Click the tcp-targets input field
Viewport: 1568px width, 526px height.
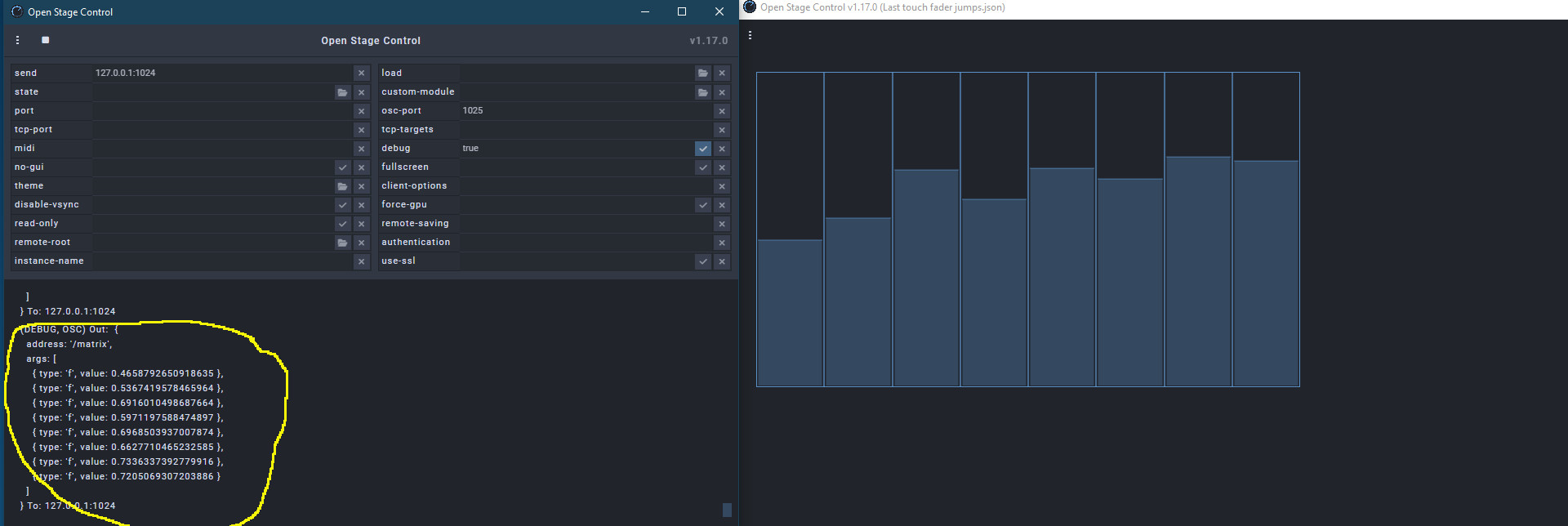click(586, 130)
